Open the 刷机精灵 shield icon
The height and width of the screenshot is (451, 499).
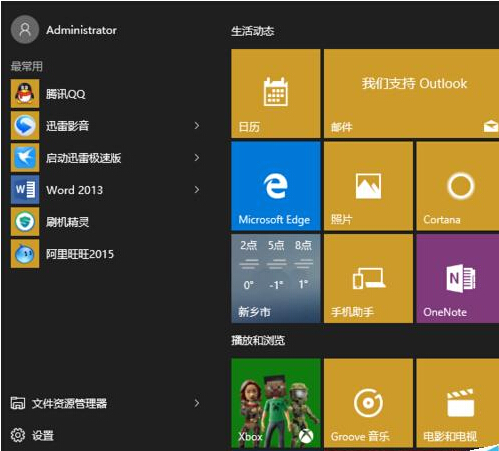point(25,222)
